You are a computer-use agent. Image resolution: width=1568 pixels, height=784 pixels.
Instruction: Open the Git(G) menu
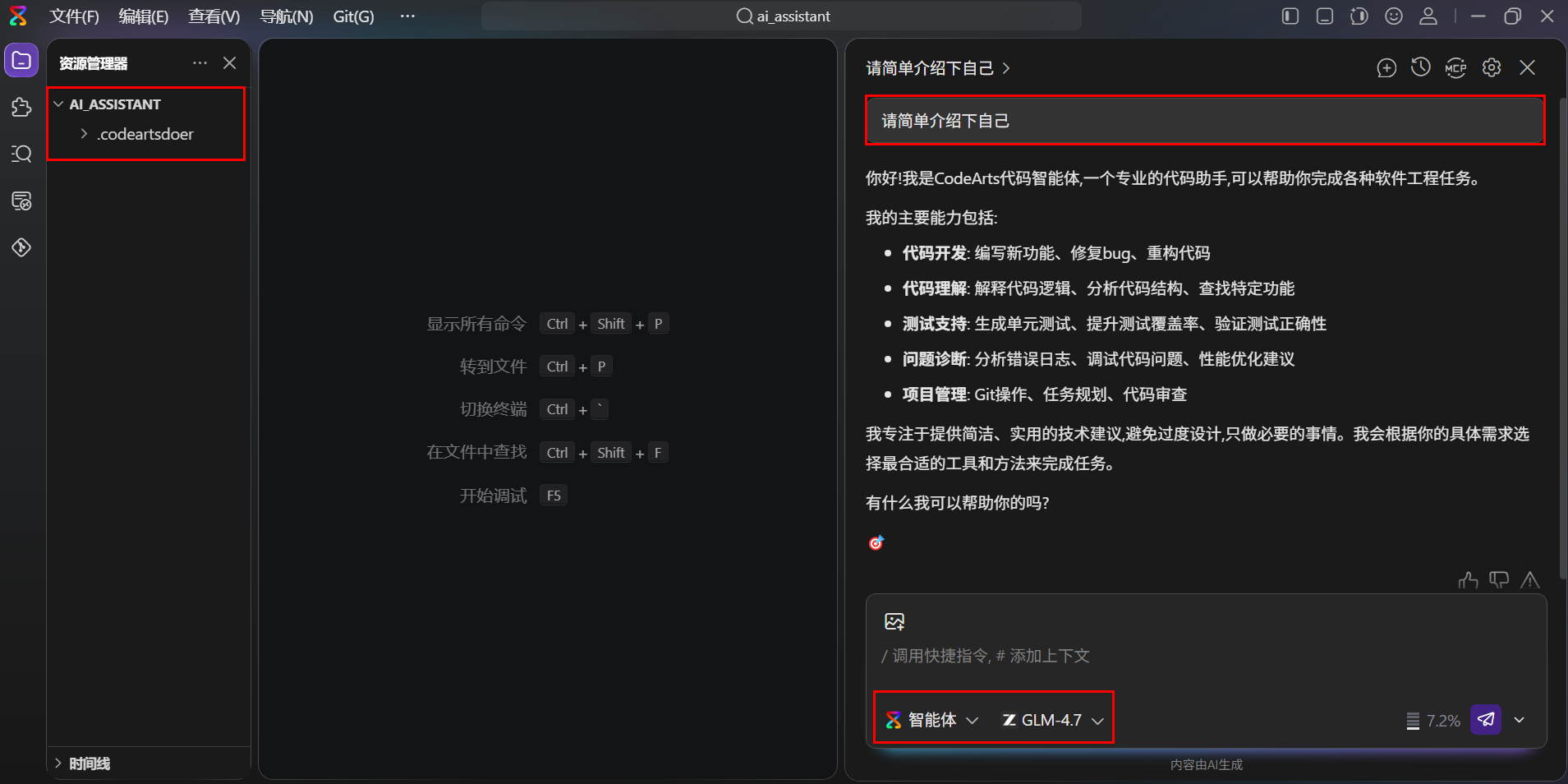pos(353,16)
